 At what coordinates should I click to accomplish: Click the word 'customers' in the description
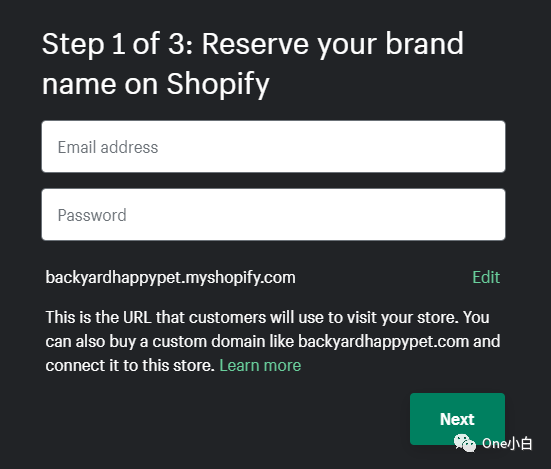pos(227,318)
